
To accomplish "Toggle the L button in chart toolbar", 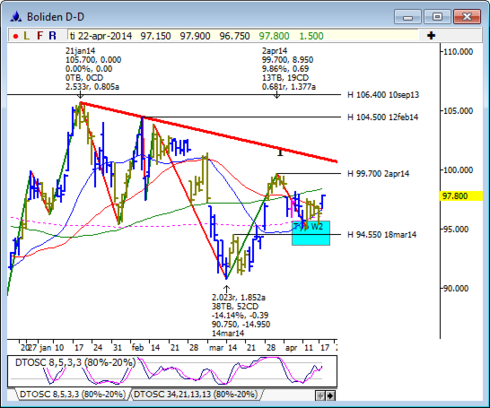I will tap(26, 36).
